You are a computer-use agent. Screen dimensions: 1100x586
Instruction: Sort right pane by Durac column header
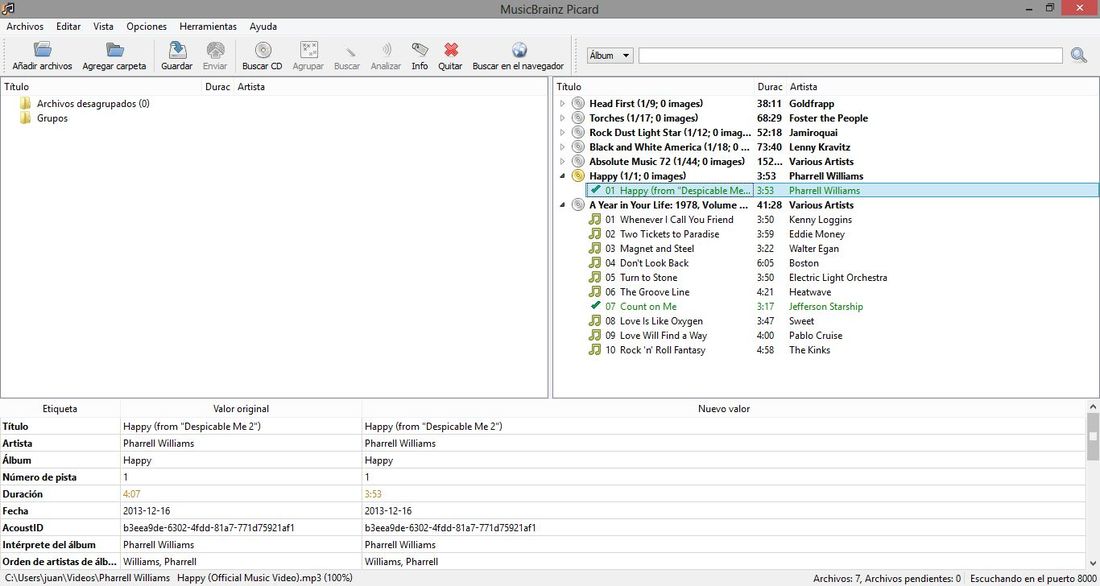click(x=770, y=87)
